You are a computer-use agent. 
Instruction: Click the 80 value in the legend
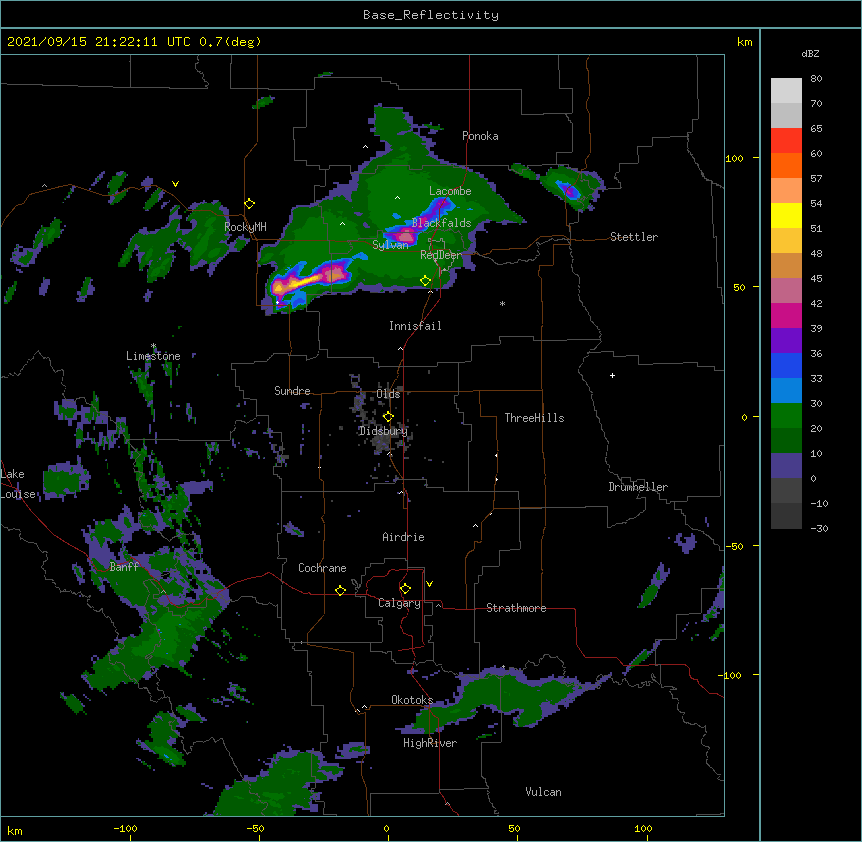coord(816,79)
